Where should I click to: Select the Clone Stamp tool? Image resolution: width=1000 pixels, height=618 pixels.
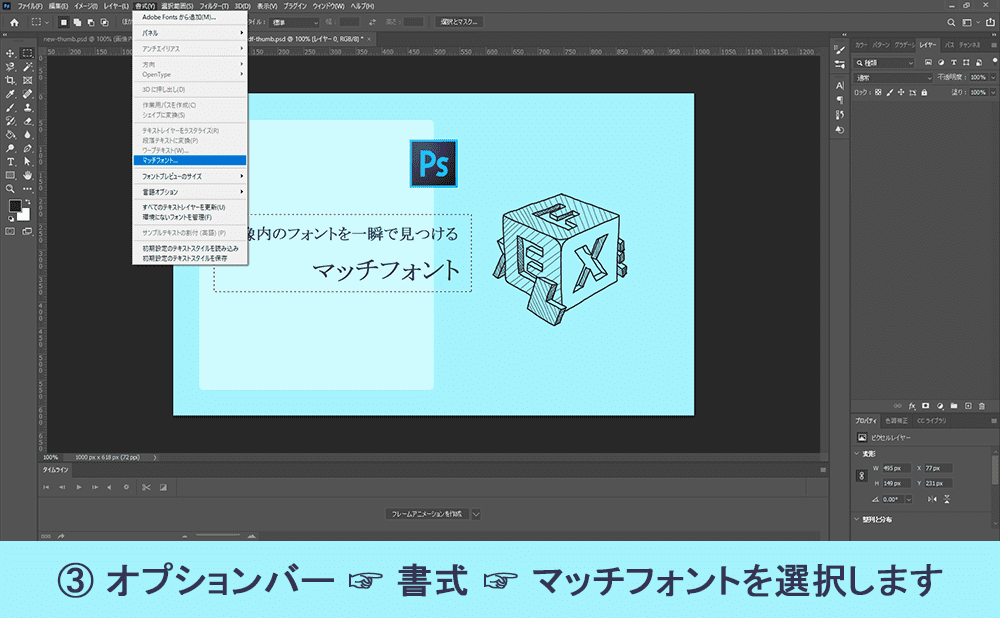pos(26,108)
